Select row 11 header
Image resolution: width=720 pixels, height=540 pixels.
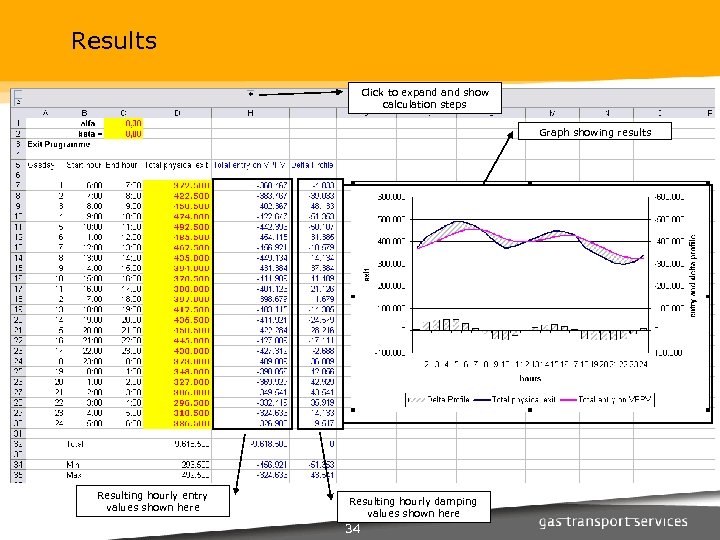18,227
